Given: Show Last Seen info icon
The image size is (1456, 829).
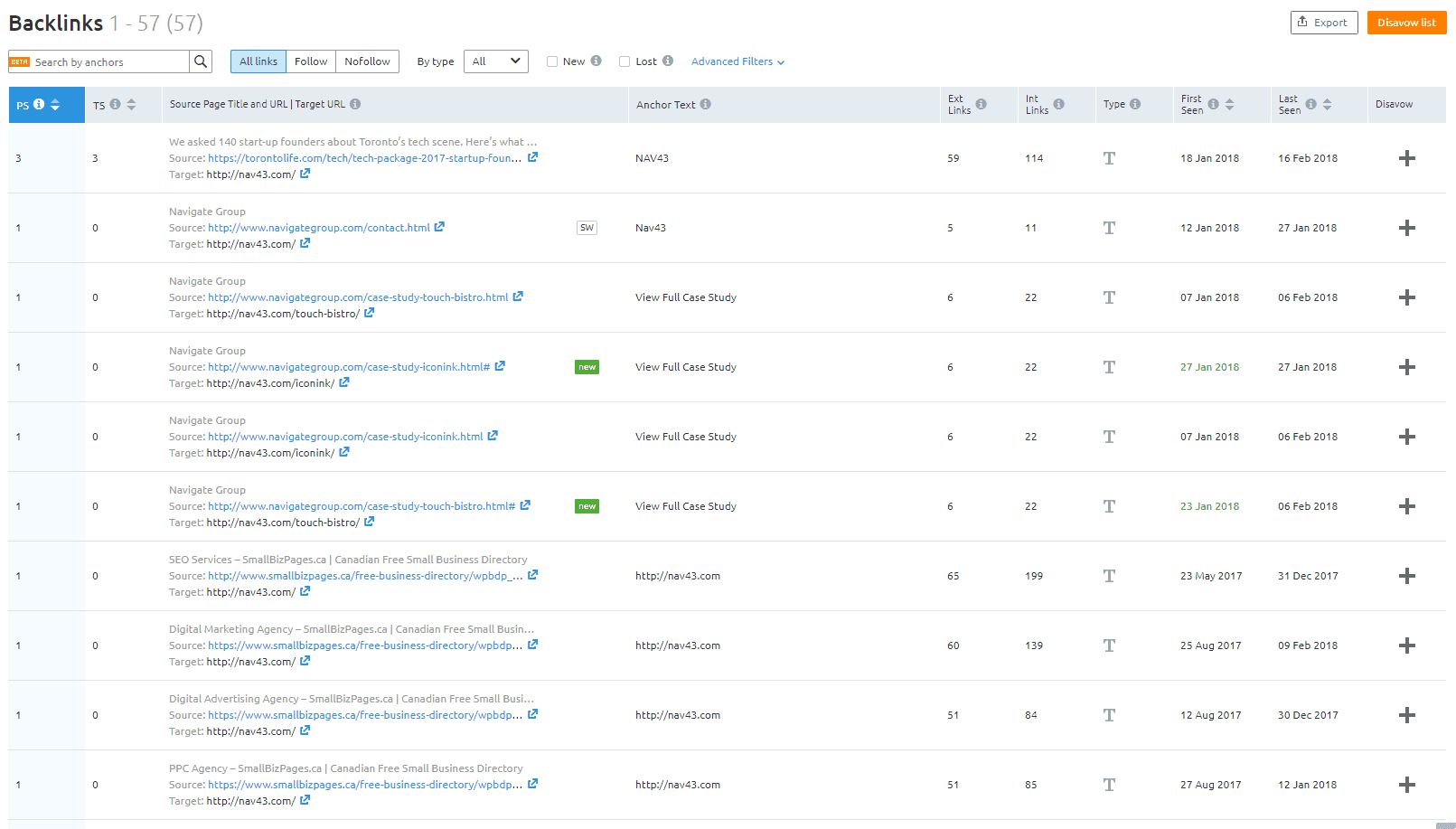Looking at the screenshot, I should [x=1310, y=104].
